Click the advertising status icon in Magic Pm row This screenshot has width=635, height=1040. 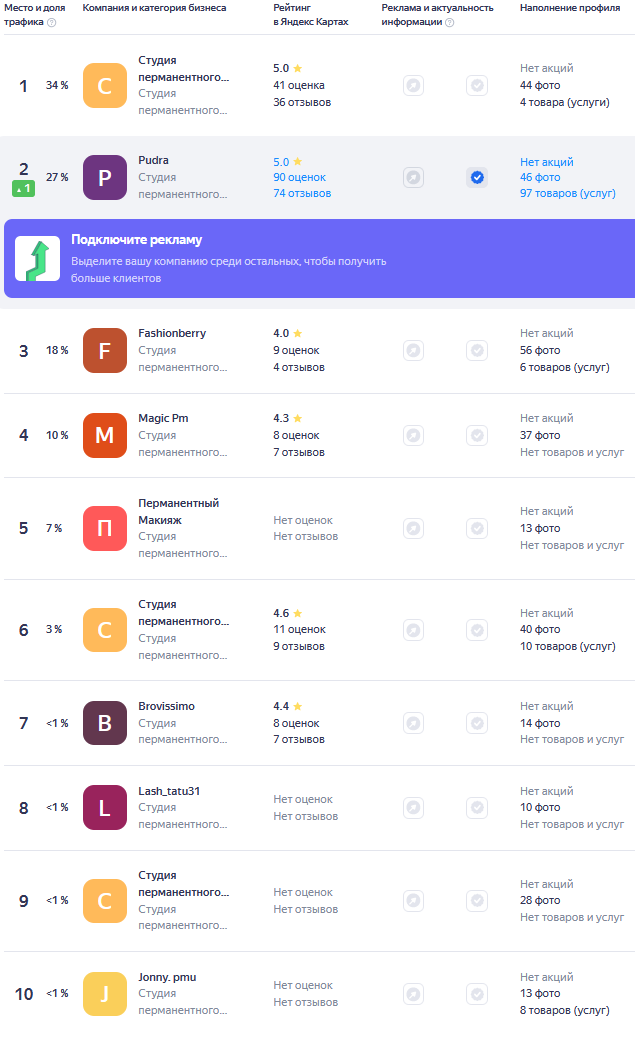tap(413, 435)
